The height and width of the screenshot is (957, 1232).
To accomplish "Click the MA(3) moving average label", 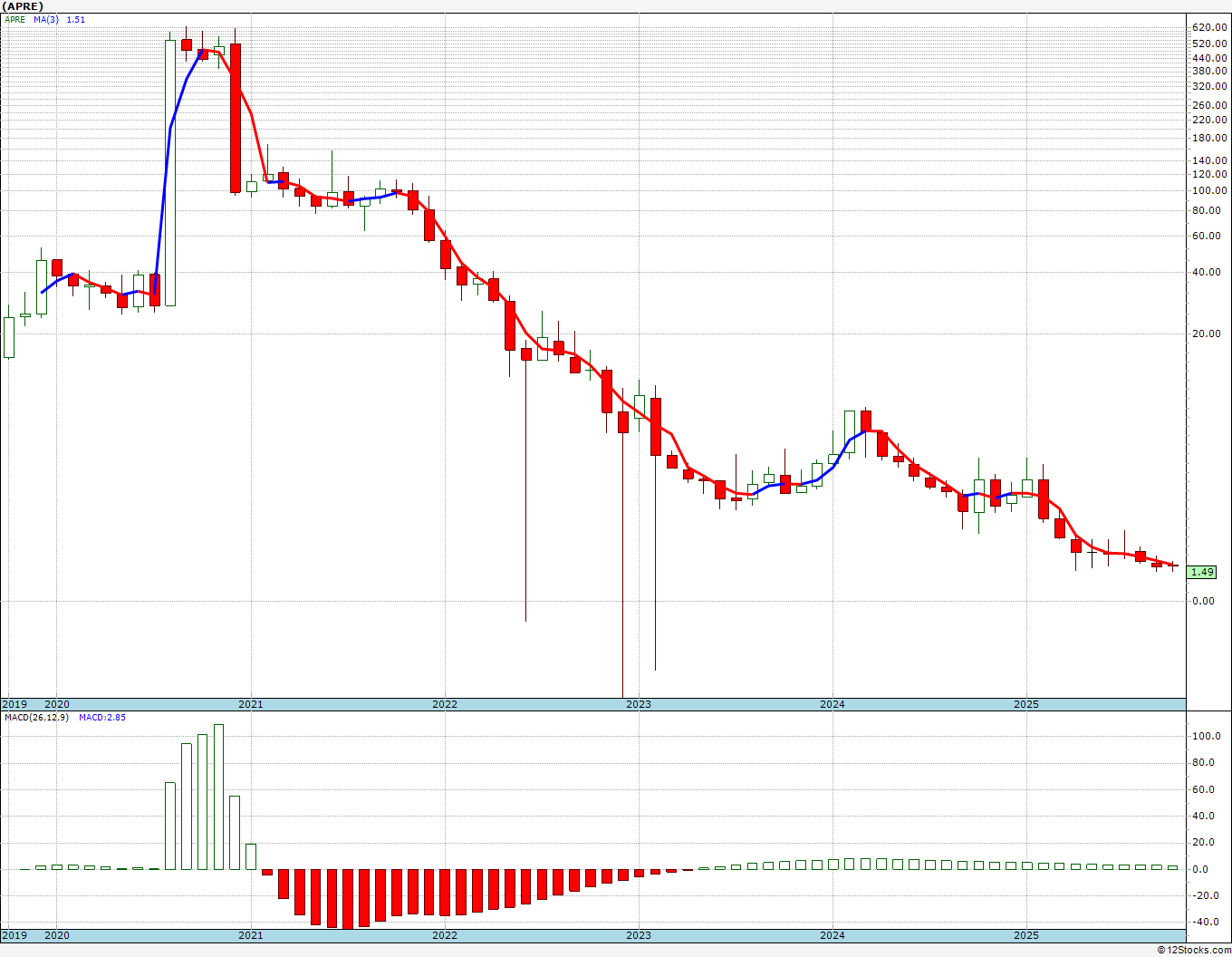I will click(x=45, y=19).
